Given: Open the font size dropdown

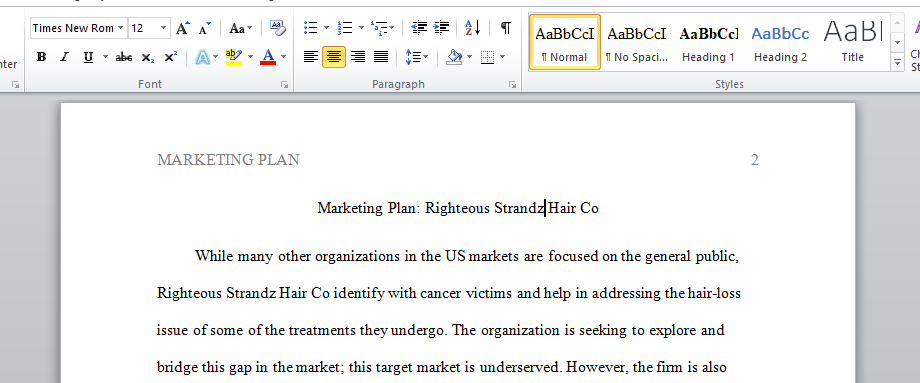Looking at the screenshot, I should point(163,28).
